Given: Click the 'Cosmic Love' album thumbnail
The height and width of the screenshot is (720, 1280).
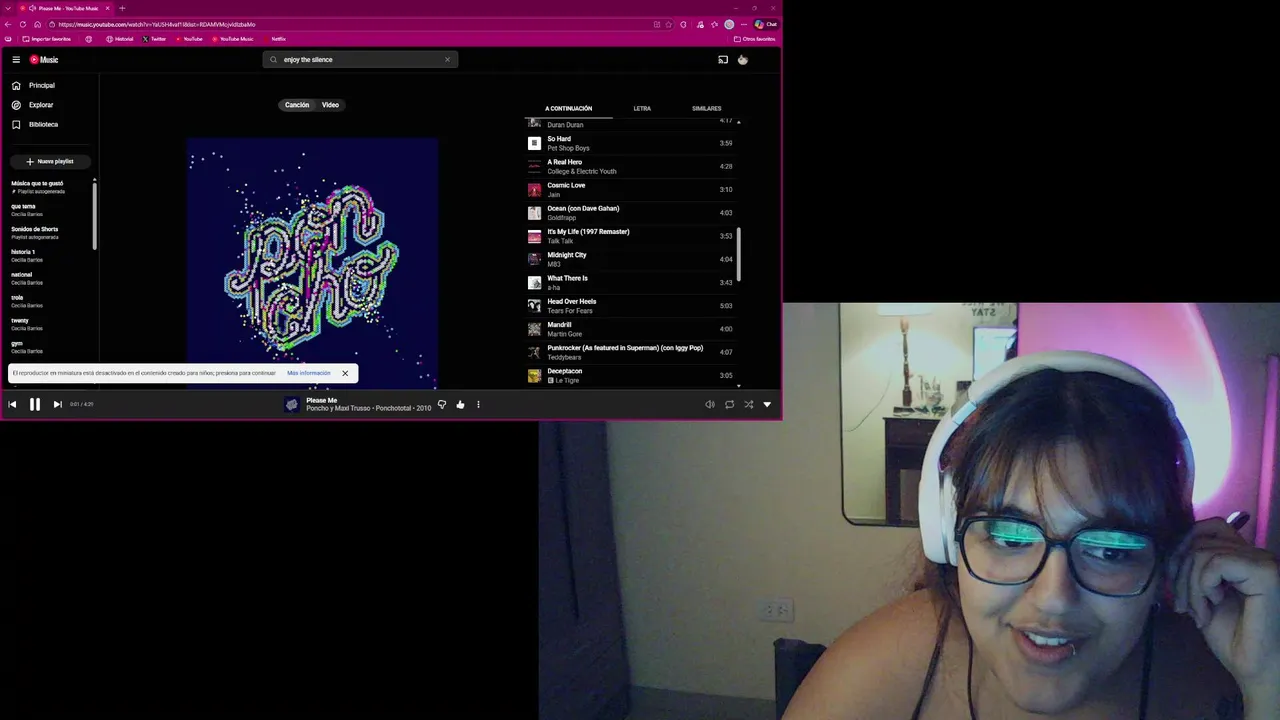Looking at the screenshot, I should (534, 190).
